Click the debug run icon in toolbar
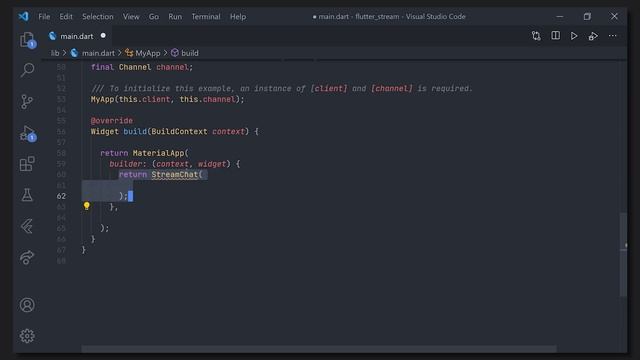The width and height of the screenshot is (640, 360). tap(593, 36)
